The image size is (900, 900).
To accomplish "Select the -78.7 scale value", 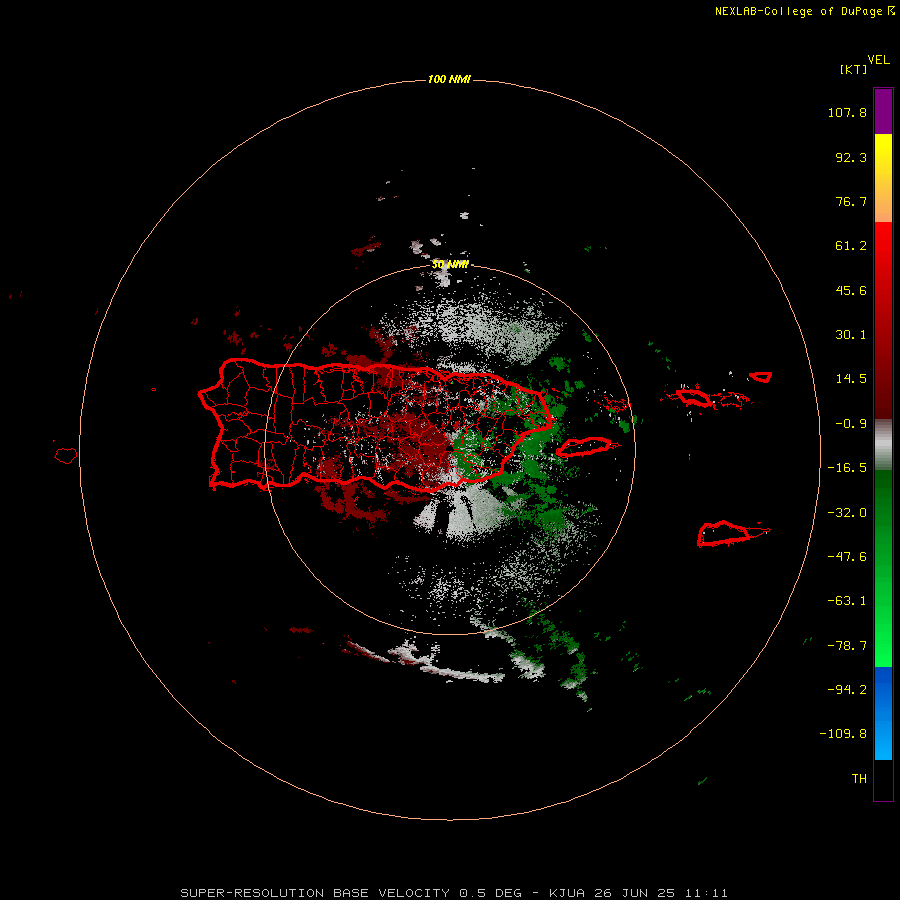I will pyautogui.click(x=847, y=646).
